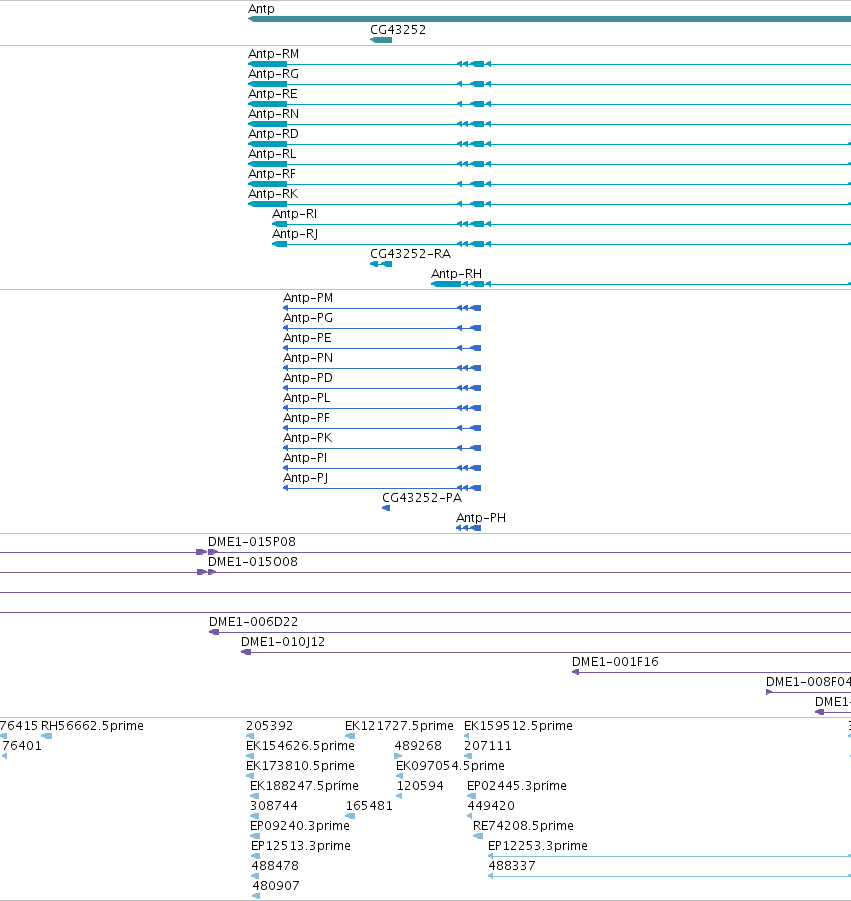The image size is (851, 901).
Task: Open clone DME1-010J12
Action: tap(283, 642)
